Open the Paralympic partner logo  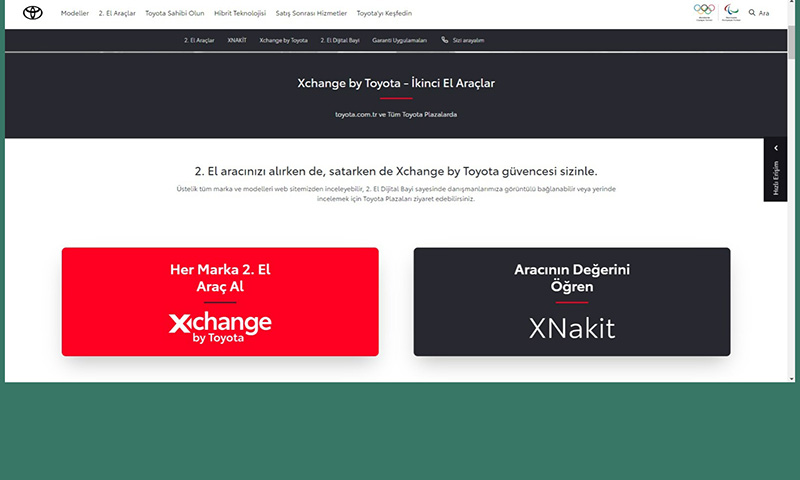coord(731,12)
